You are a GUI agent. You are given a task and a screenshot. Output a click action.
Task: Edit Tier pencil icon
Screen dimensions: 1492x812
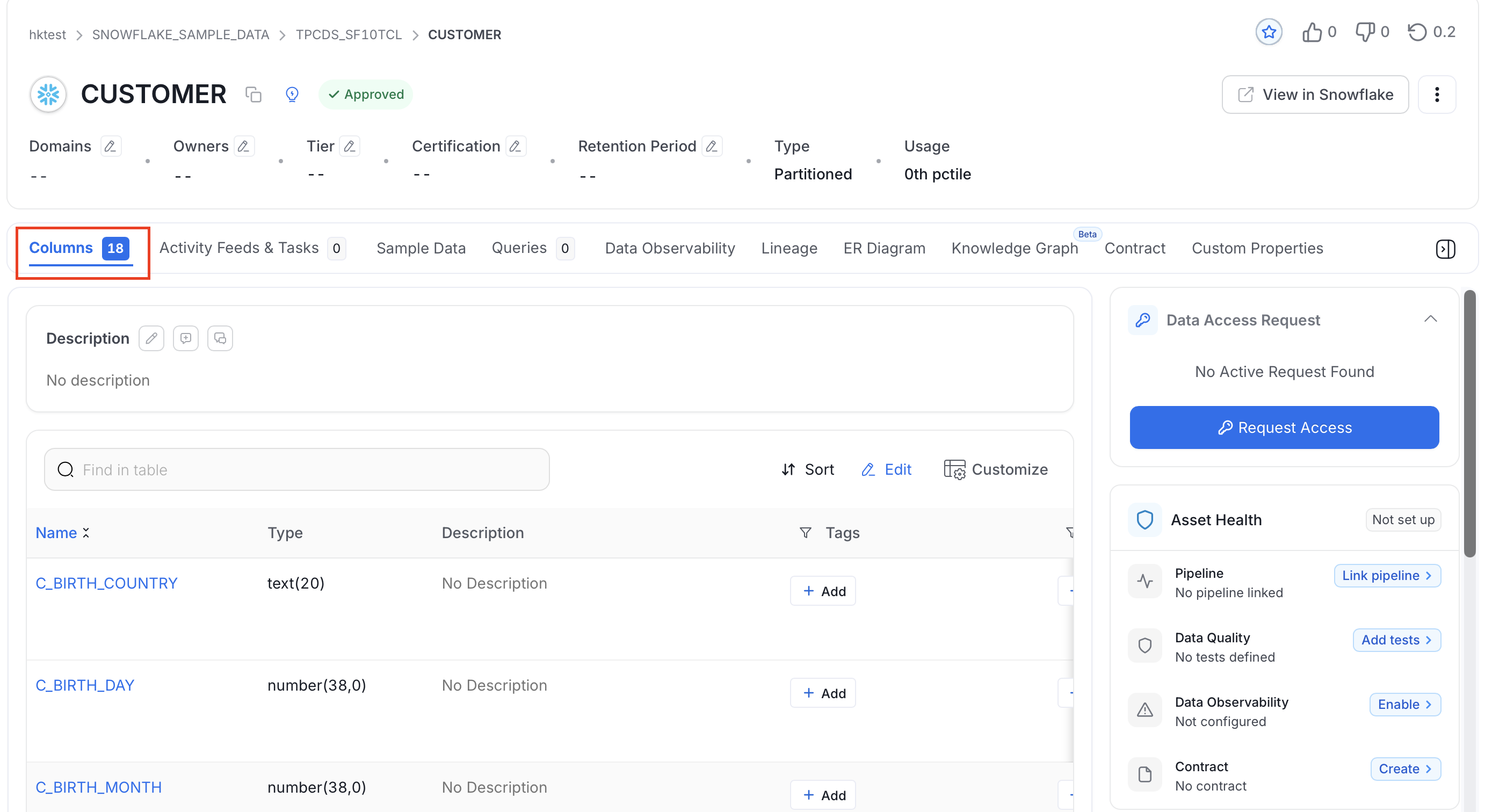(349, 146)
